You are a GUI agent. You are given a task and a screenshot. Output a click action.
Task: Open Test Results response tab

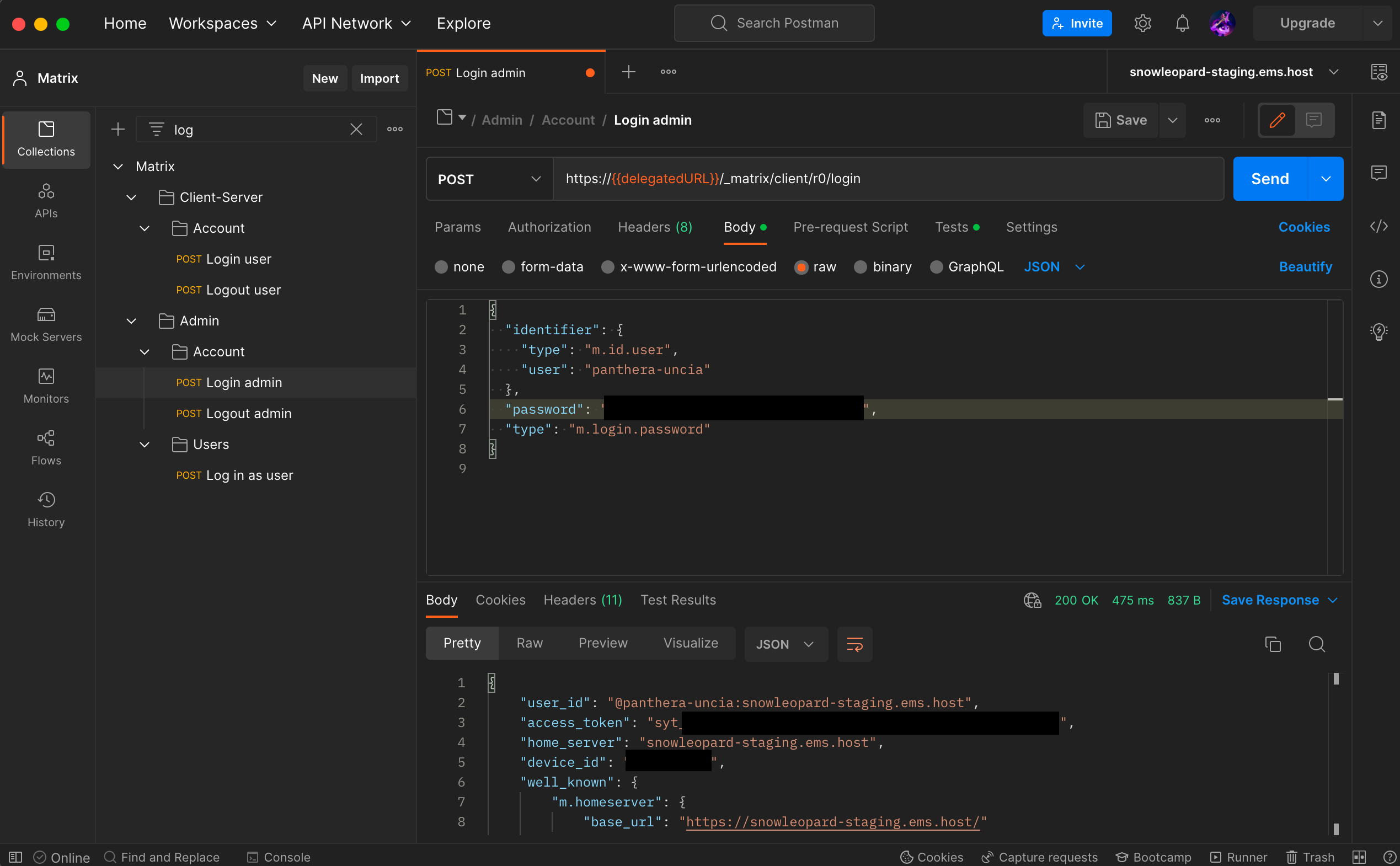(x=678, y=600)
